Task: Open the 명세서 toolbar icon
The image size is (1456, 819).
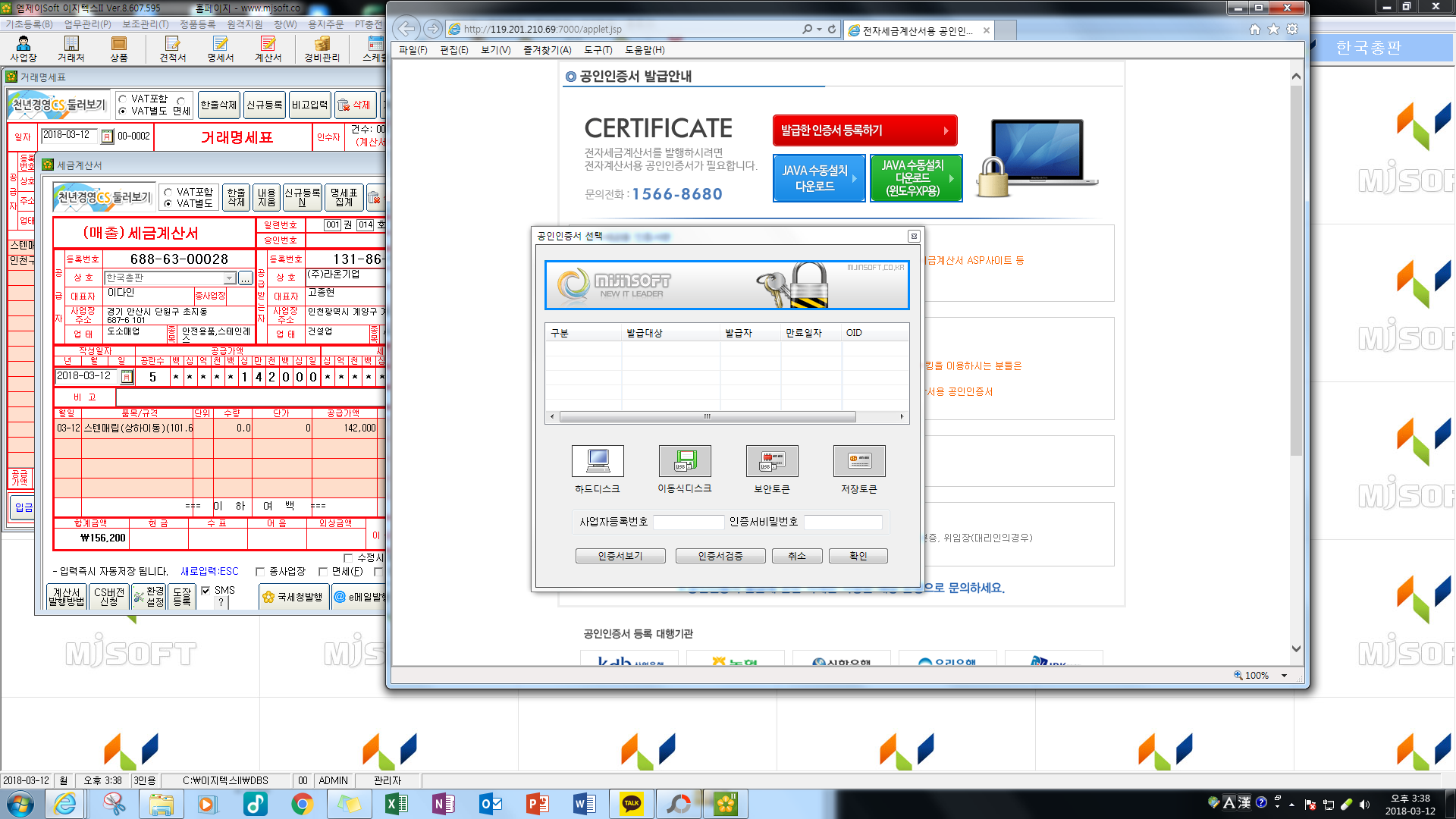Action: coord(221,49)
